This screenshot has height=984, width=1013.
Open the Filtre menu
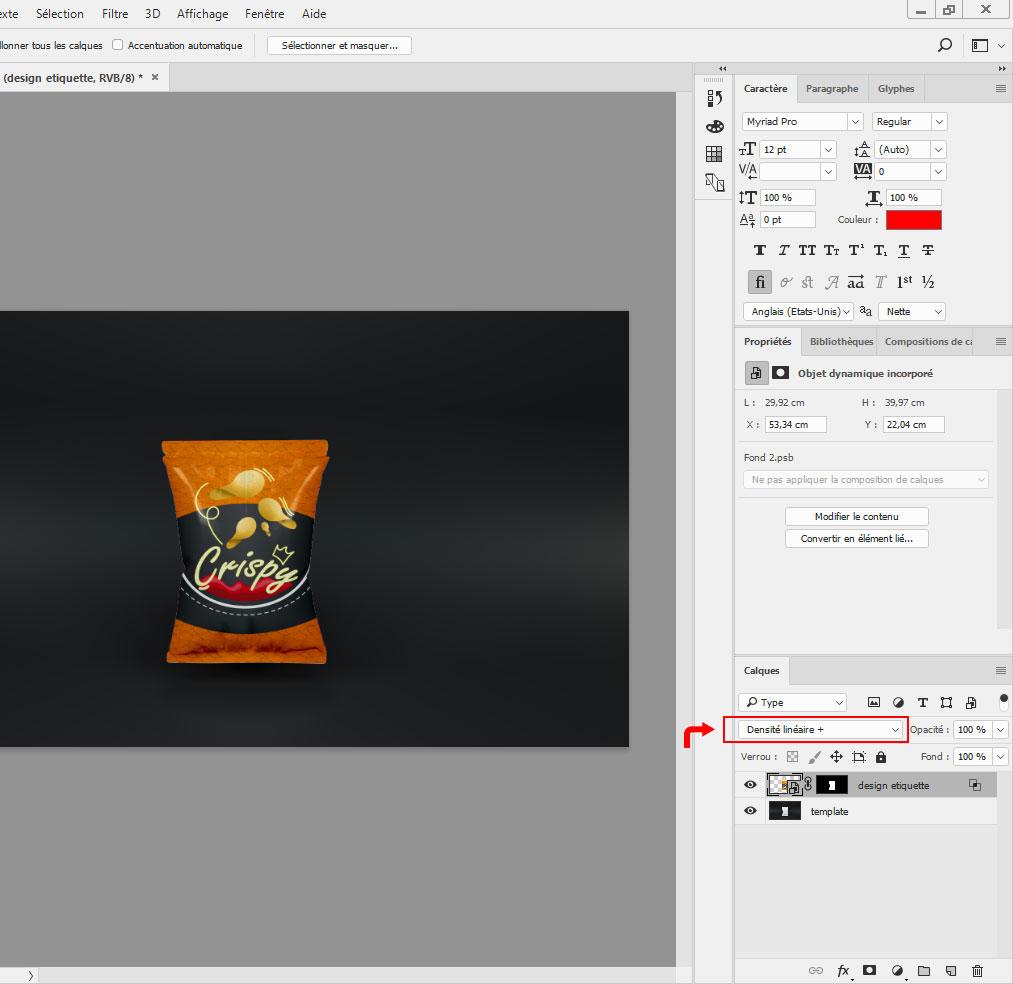[114, 14]
